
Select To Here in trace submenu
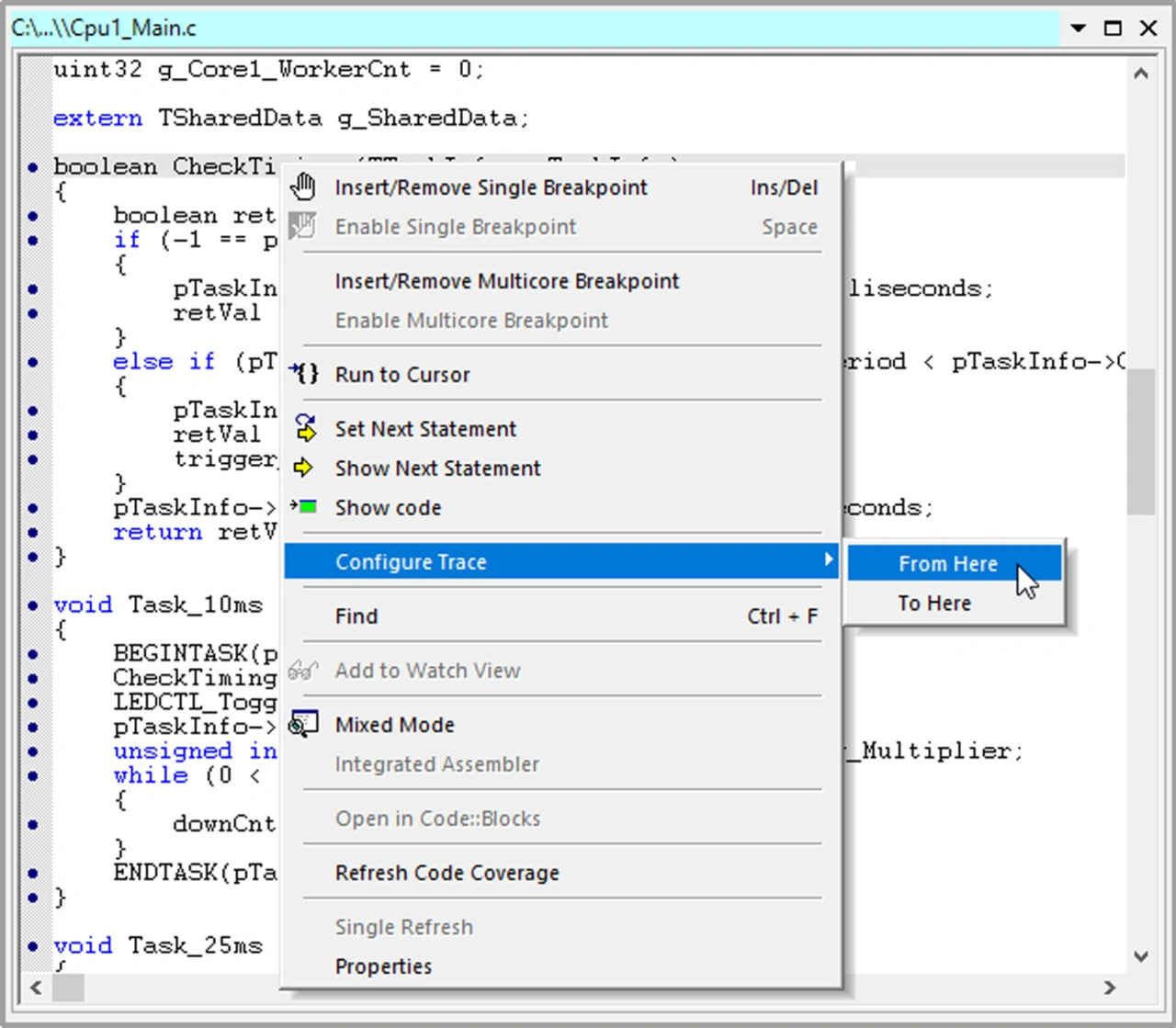(x=934, y=604)
